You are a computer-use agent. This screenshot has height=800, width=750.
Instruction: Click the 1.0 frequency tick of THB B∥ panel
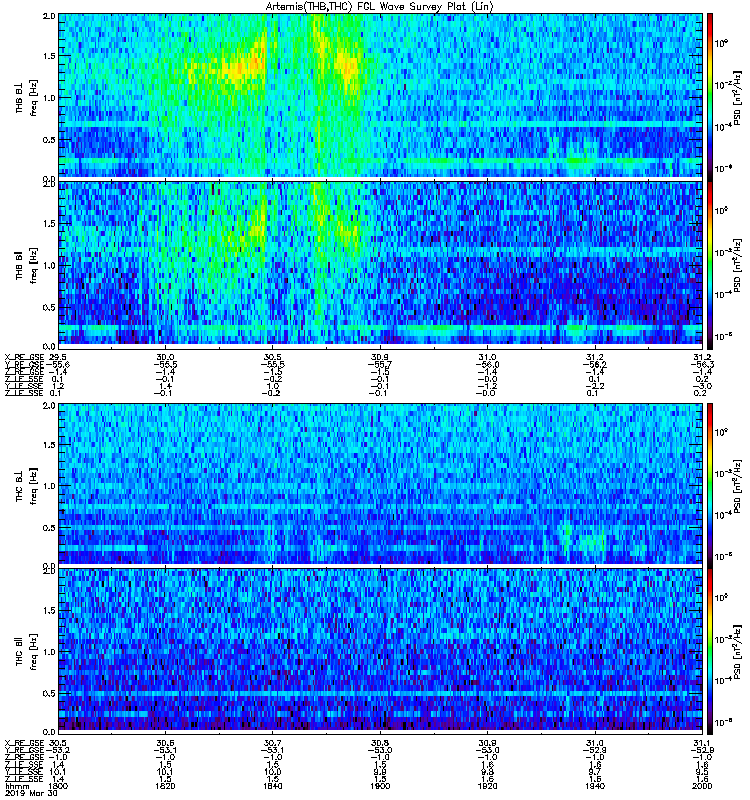pyautogui.click(x=49, y=265)
